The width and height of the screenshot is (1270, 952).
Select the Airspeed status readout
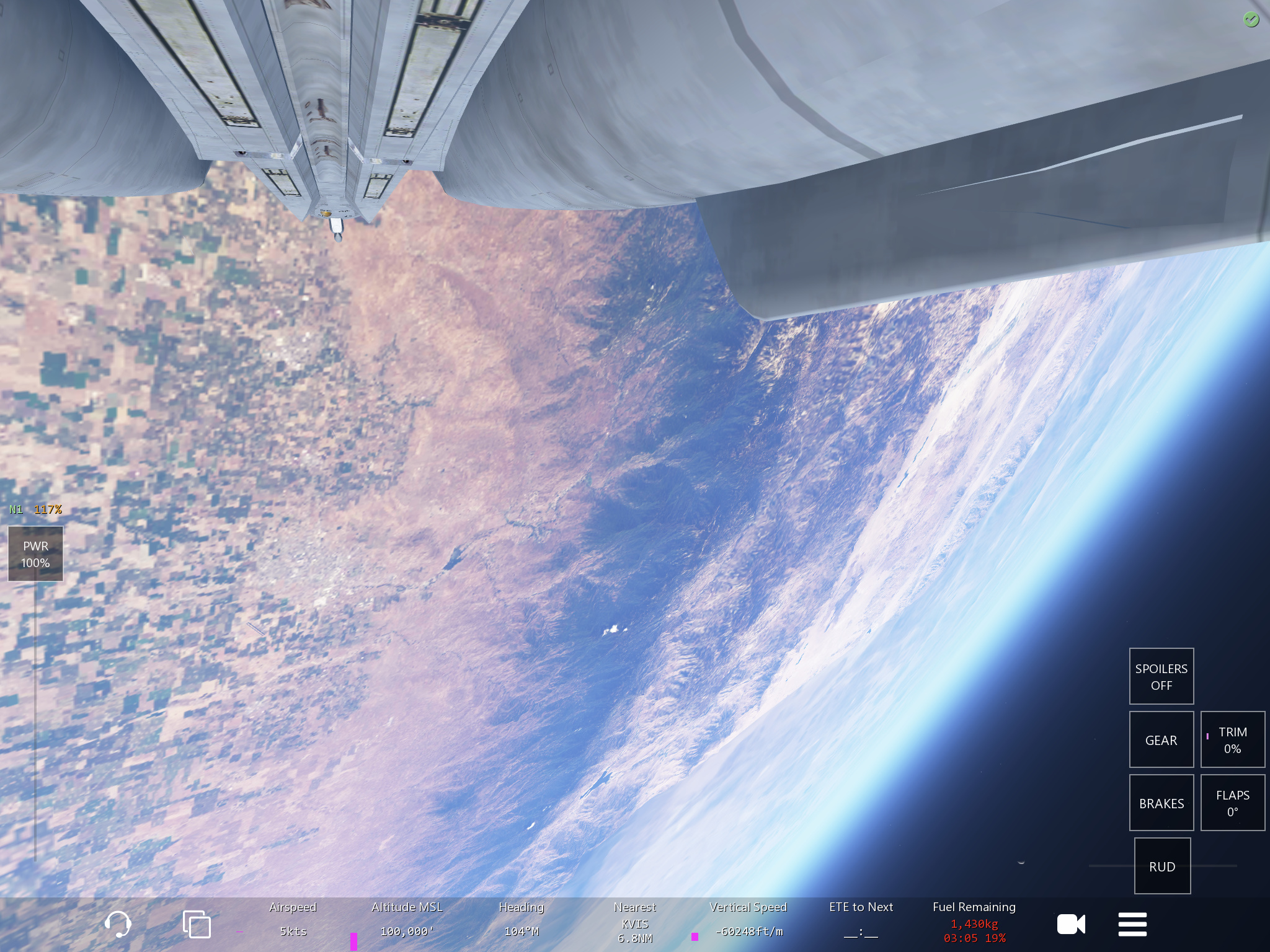(293, 920)
